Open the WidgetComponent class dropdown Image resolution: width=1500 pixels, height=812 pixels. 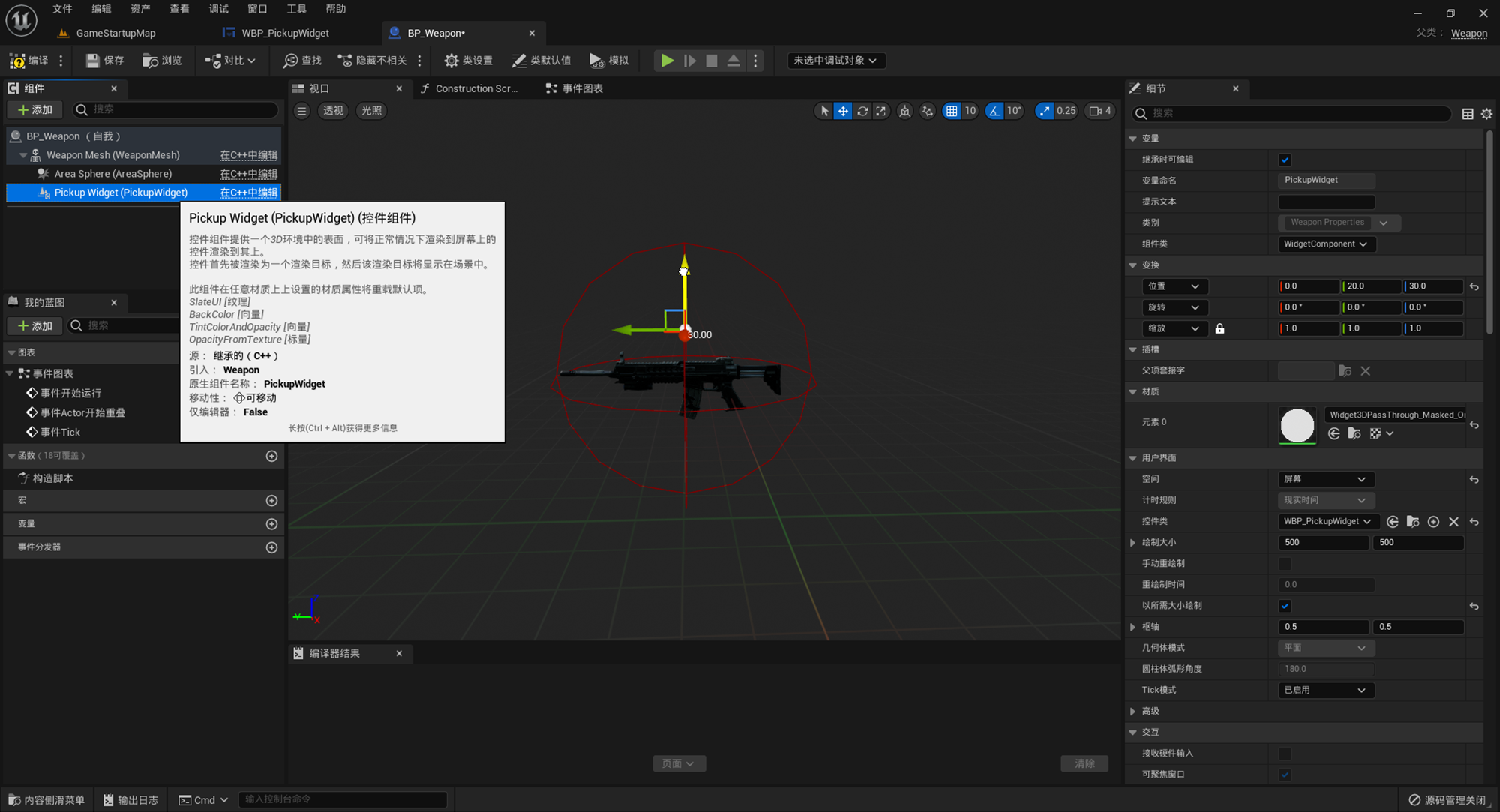(x=1325, y=244)
